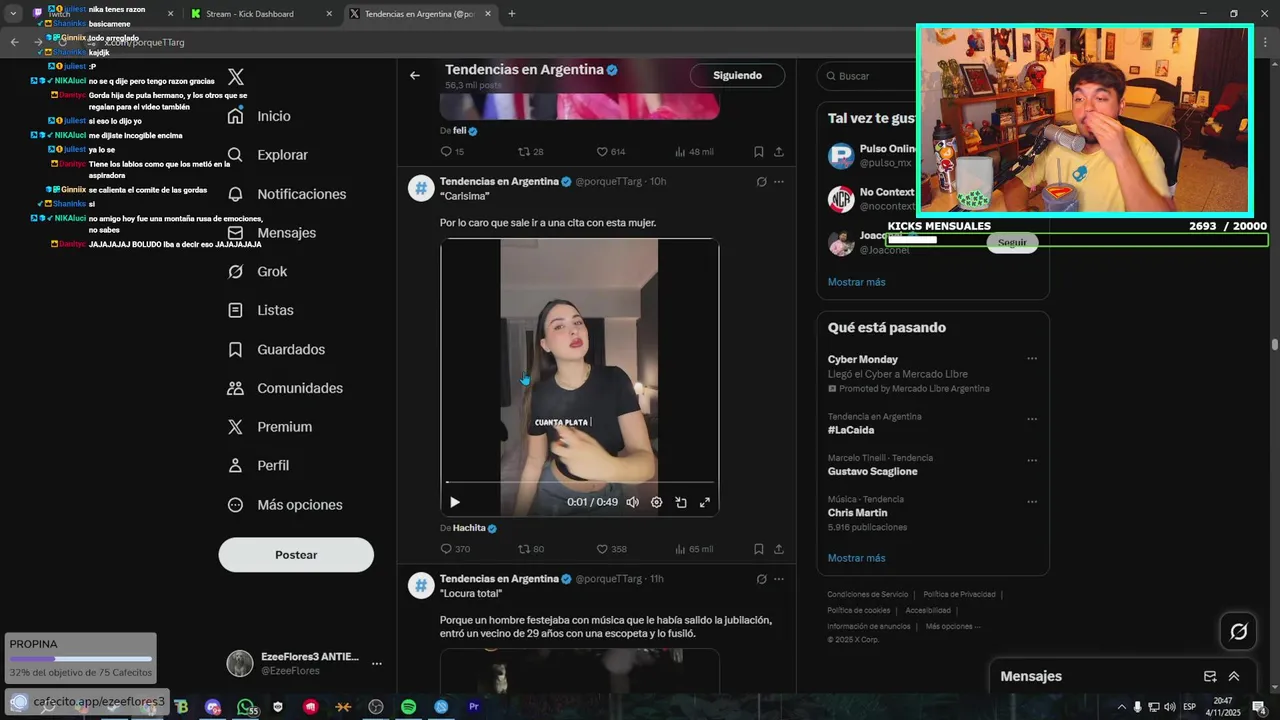Open Hachita video credit link
1280x720 pixels.
[474, 528]
